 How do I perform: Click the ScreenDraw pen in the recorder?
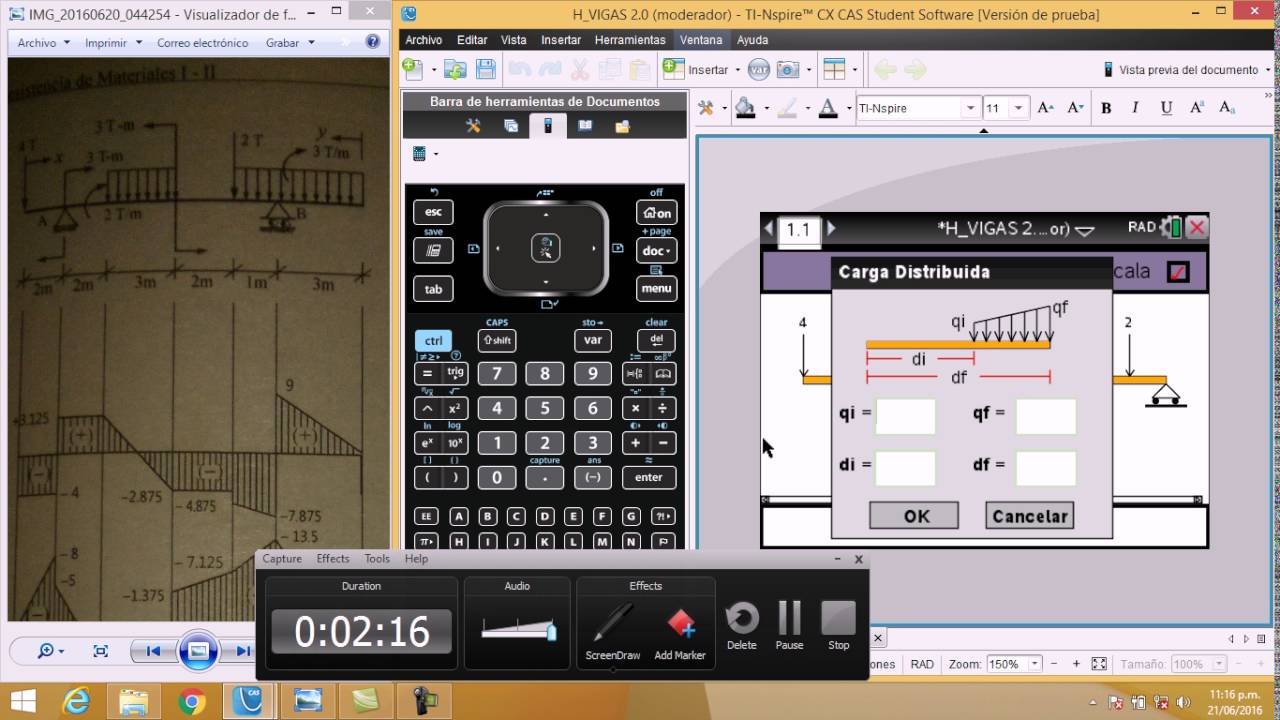[612, 631]
